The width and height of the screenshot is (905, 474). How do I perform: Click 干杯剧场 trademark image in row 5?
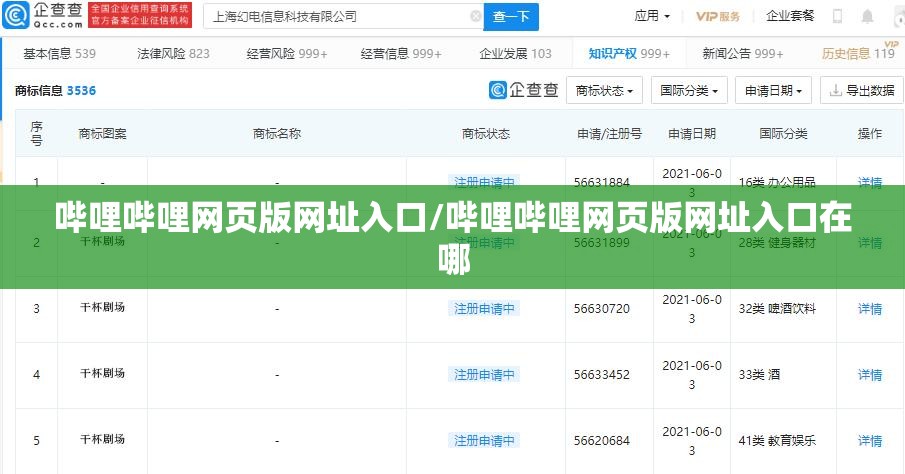[x=102, y=439]
